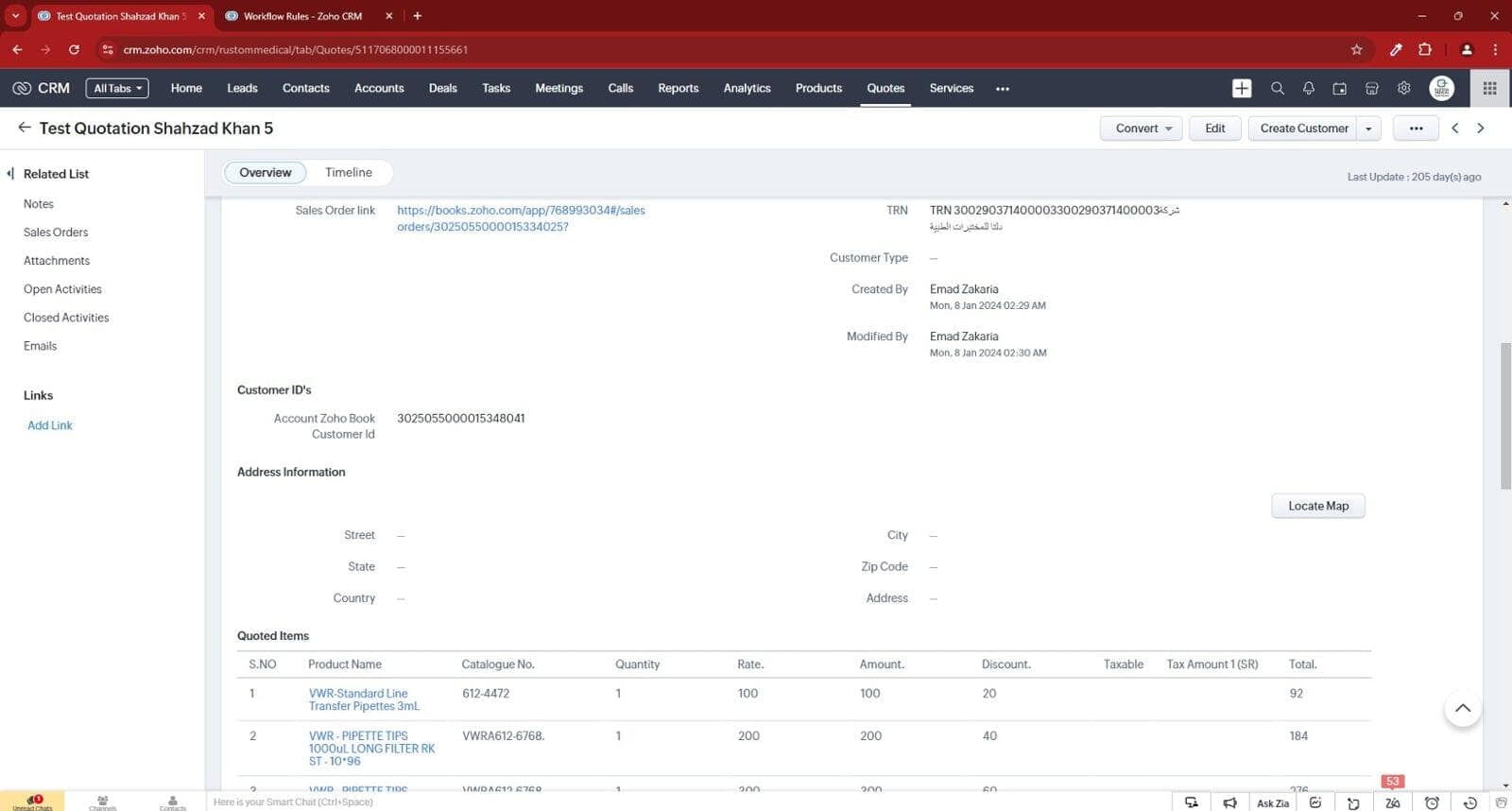The height and width of the screenshot is (811, 1512).
Task: Open the Sales Order books.zoho.com link
Action: (521, 218)
